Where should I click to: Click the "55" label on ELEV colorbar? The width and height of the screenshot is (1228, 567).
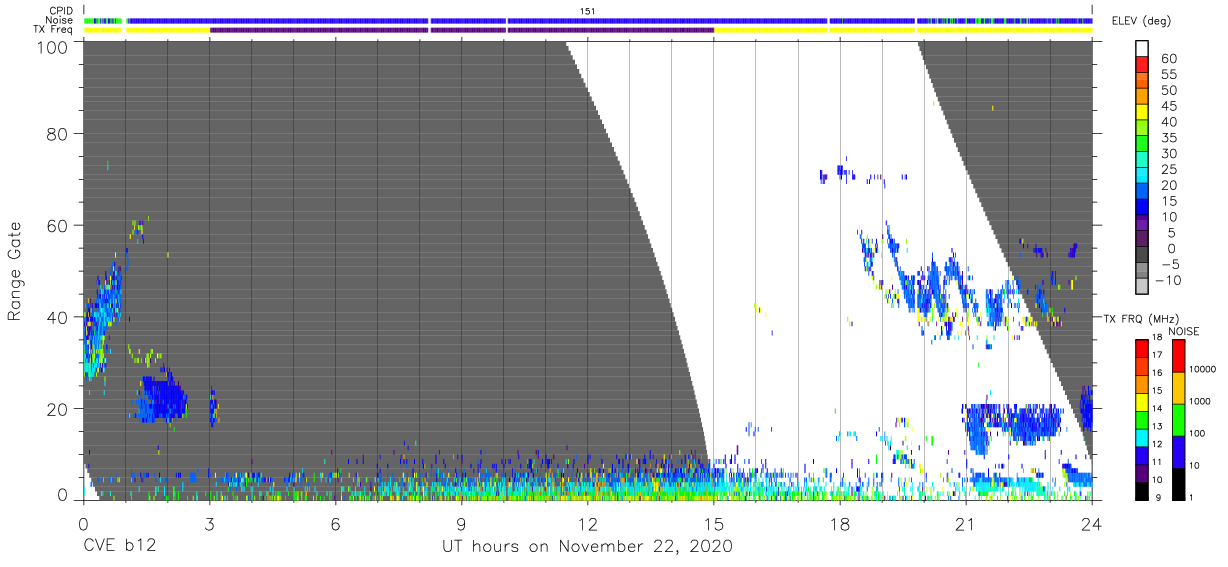(x=1169, y=75)
